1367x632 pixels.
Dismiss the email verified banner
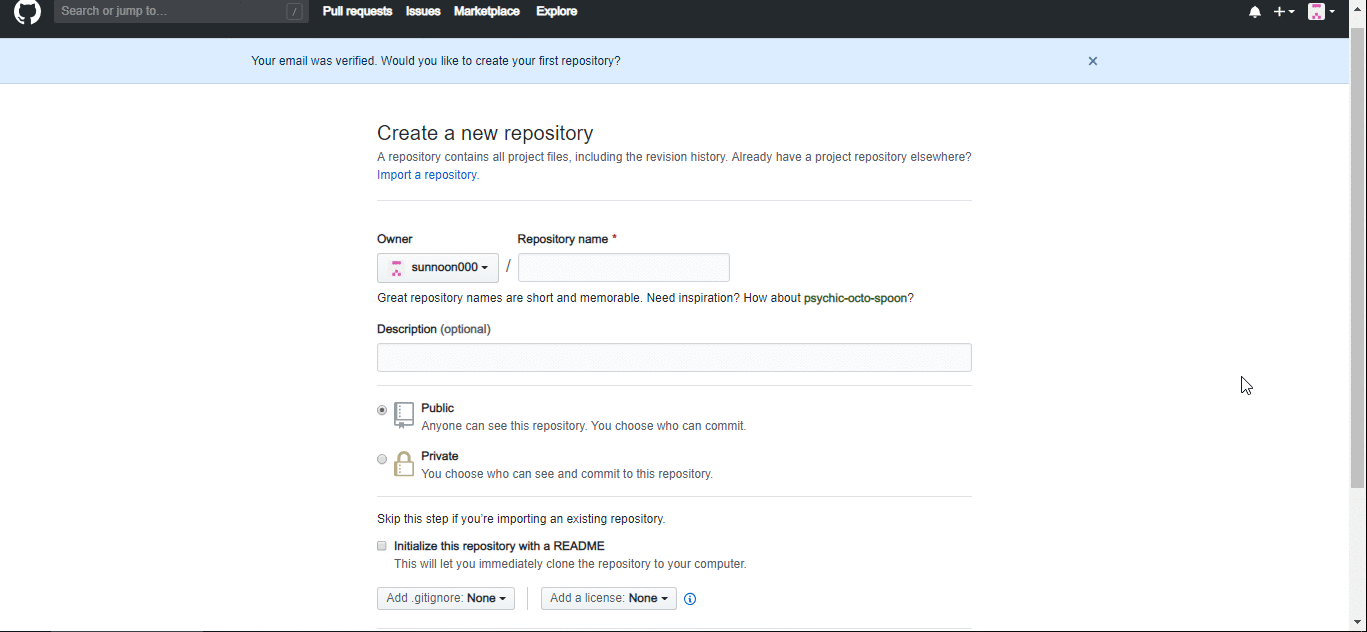1093,61
